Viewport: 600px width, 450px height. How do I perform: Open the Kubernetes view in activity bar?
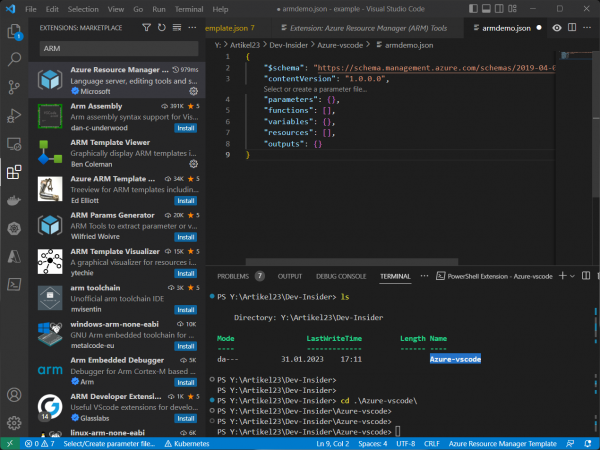point(14,229)
